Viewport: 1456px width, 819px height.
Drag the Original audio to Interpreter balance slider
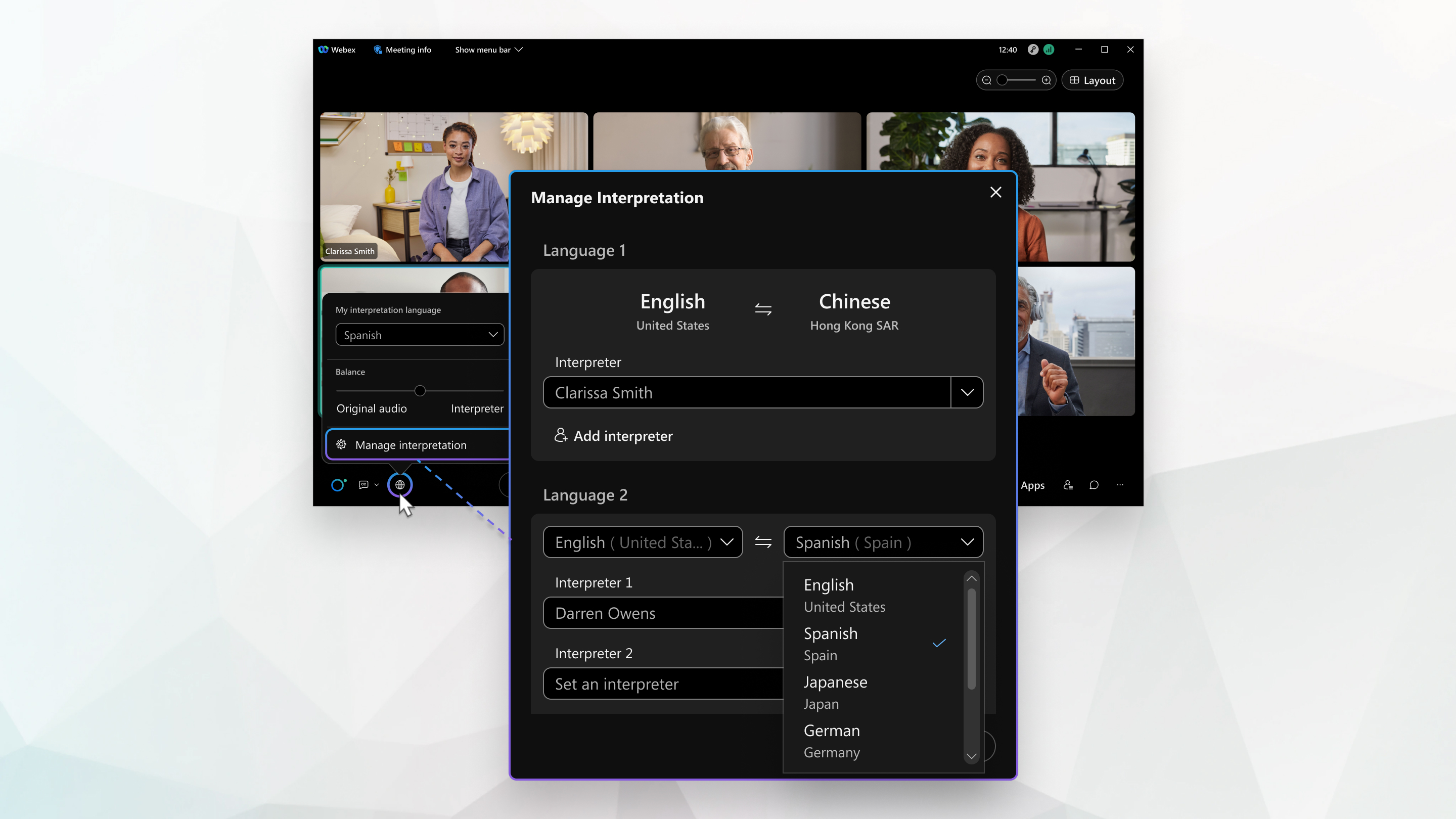coord(419,390)
